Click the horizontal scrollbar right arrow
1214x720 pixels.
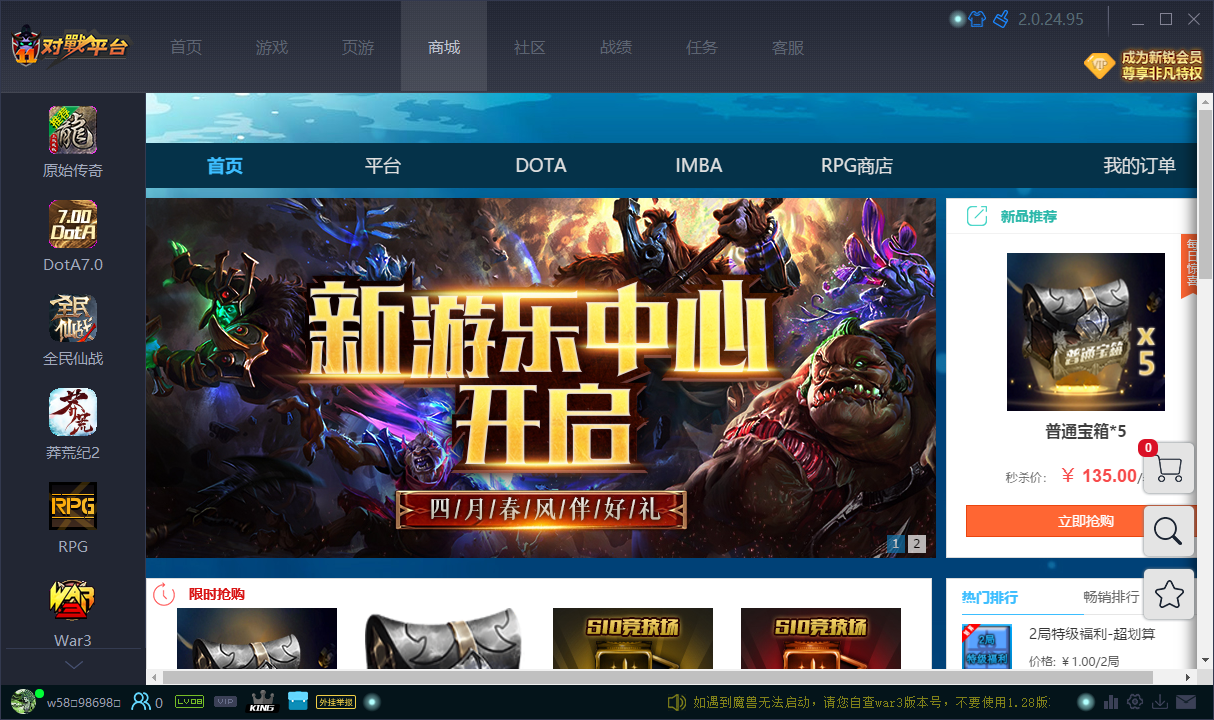pos(1189,677)
